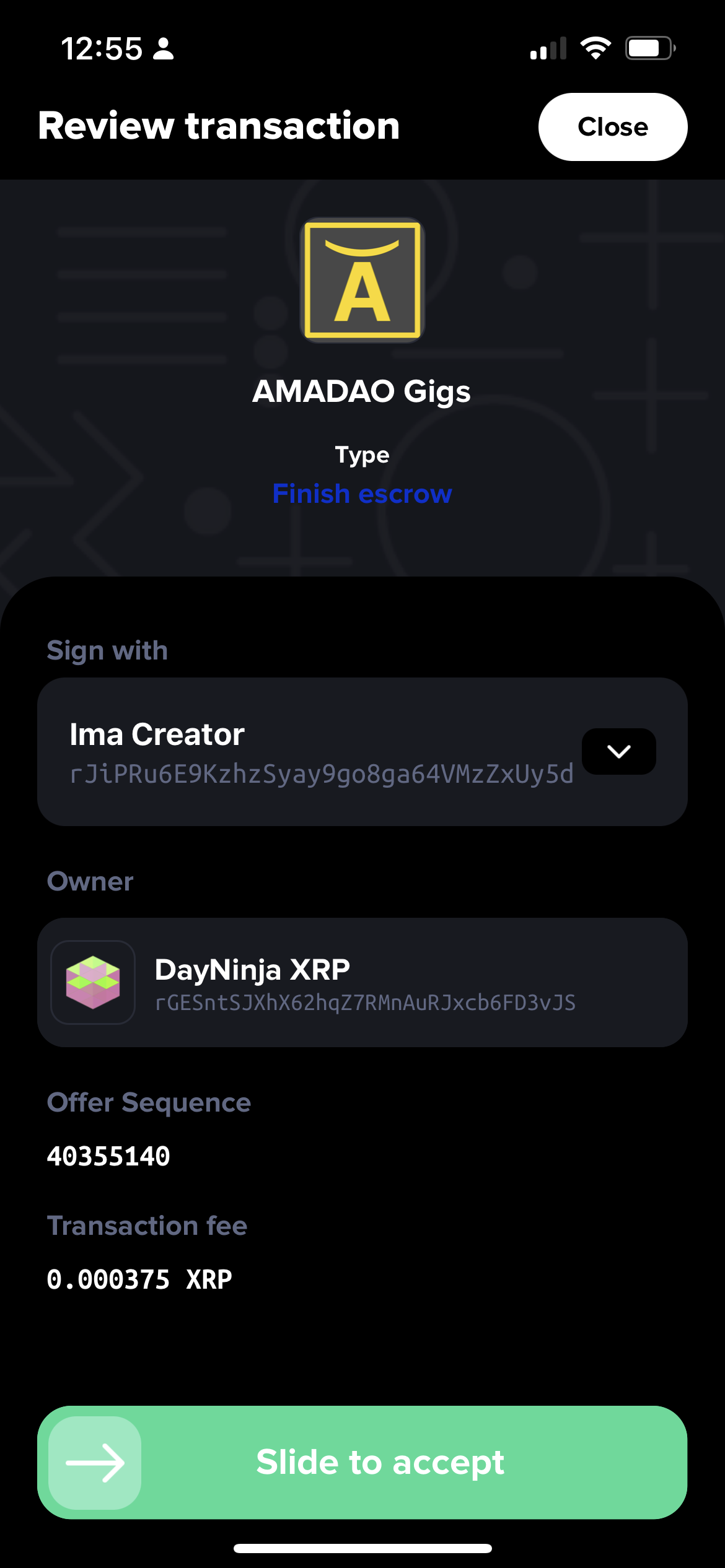This screenshot has height=1568, width=725.
Task: Tap the Wi-Fi status icon
Action: point(595,48)
